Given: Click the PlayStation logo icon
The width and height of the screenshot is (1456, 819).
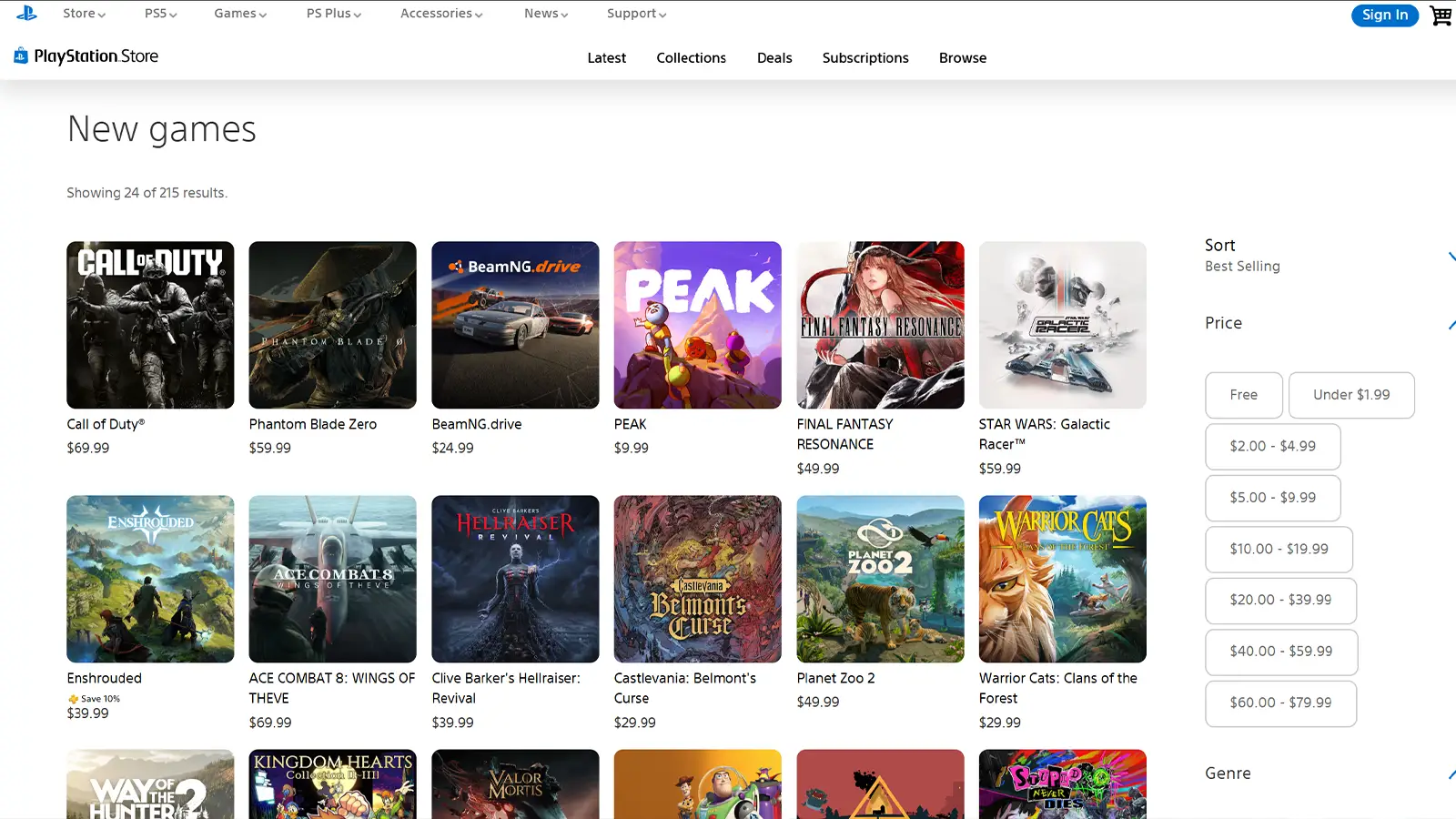Looking at the screenshot, I should (26, 14).
